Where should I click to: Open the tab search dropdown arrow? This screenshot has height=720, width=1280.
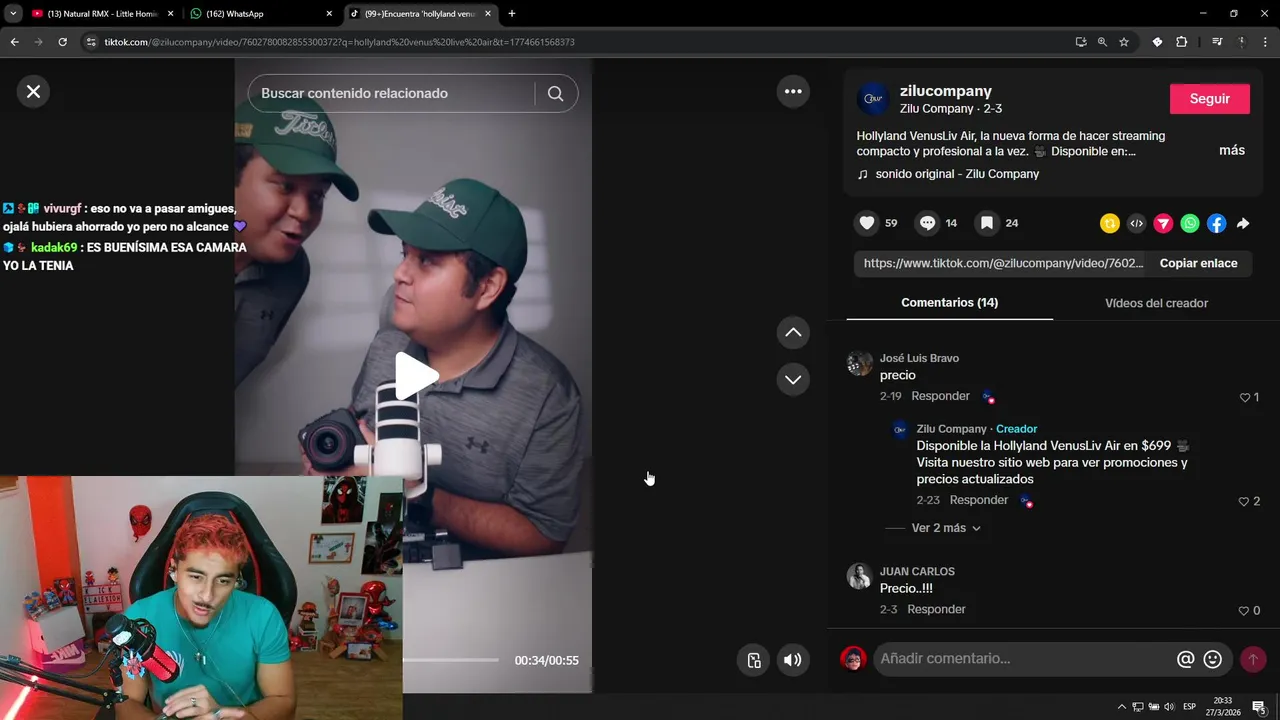13,14
